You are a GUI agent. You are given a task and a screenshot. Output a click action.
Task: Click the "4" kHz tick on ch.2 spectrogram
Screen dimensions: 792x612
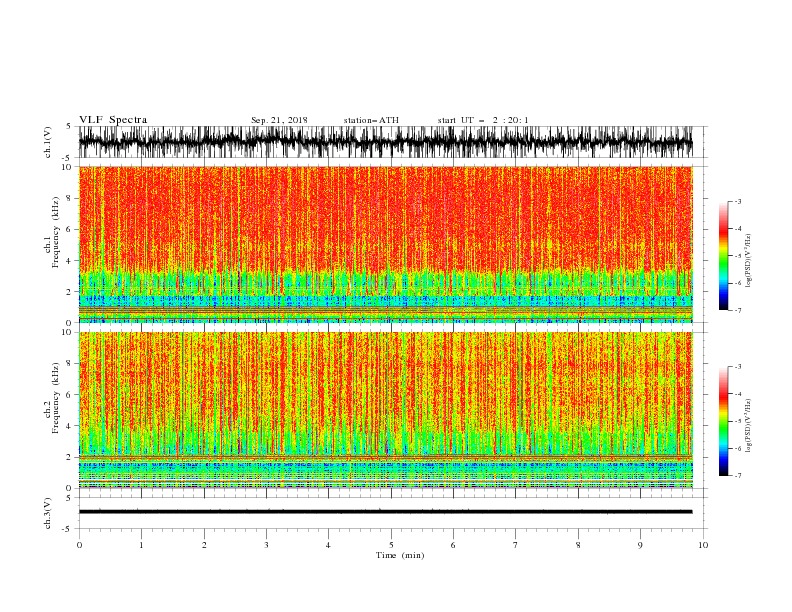(x=69, y=426)
